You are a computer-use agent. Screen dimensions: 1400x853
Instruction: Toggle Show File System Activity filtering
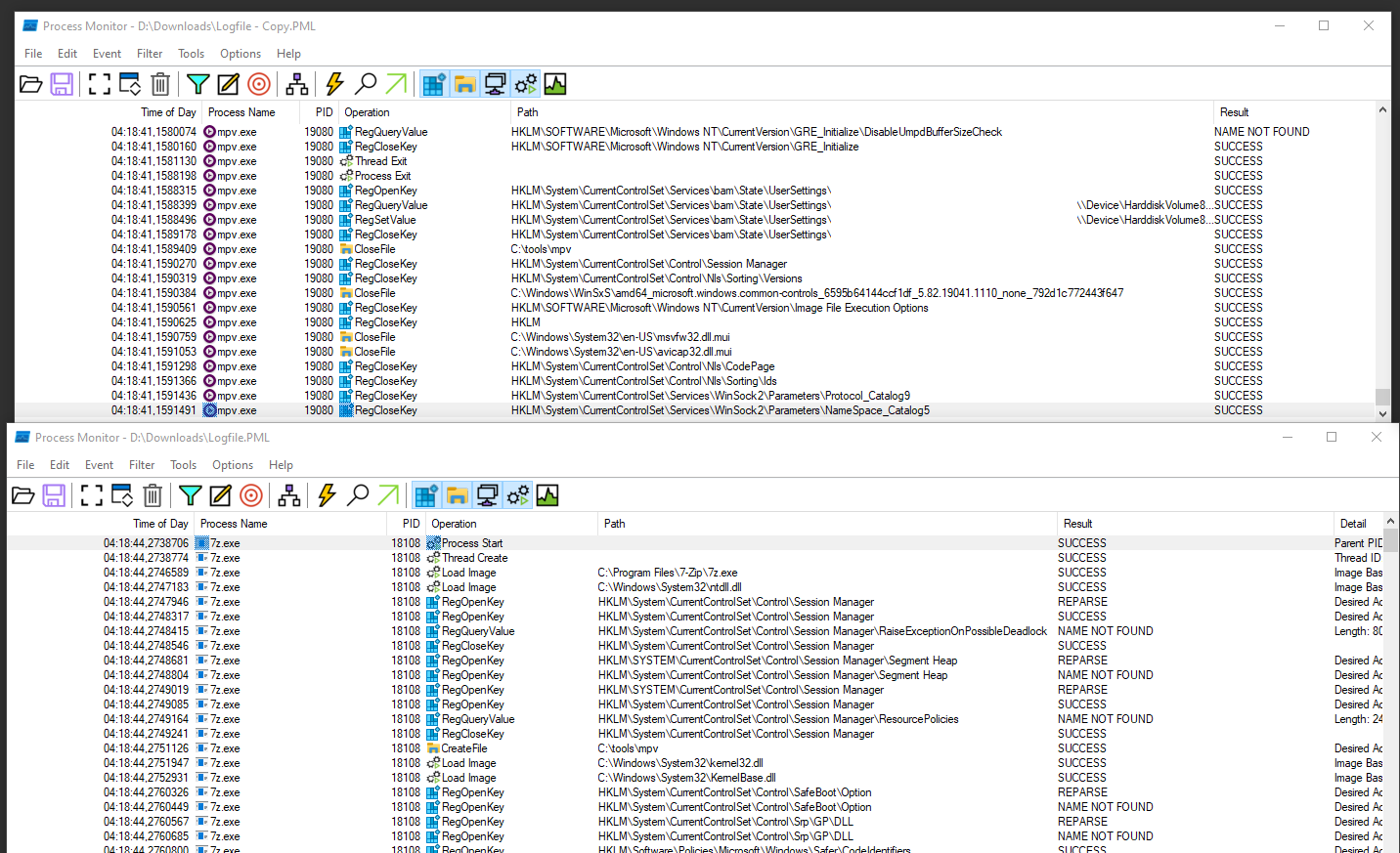coord(463,84)
